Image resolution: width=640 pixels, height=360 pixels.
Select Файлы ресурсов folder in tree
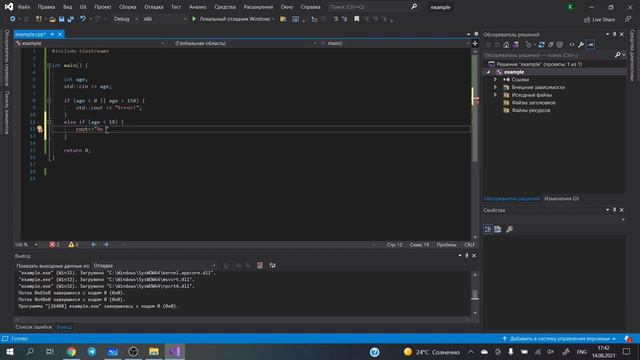(531, 110)
